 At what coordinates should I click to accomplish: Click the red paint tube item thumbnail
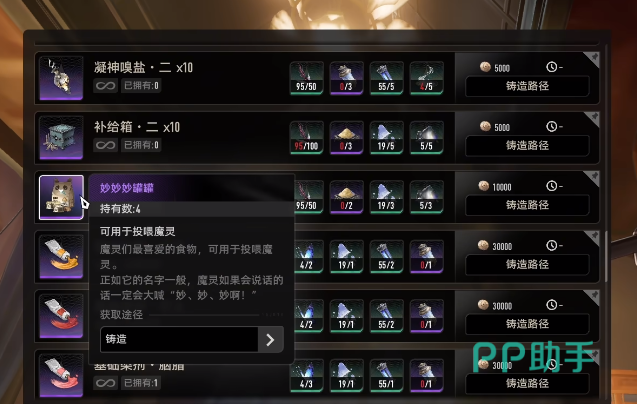(61, 316)
